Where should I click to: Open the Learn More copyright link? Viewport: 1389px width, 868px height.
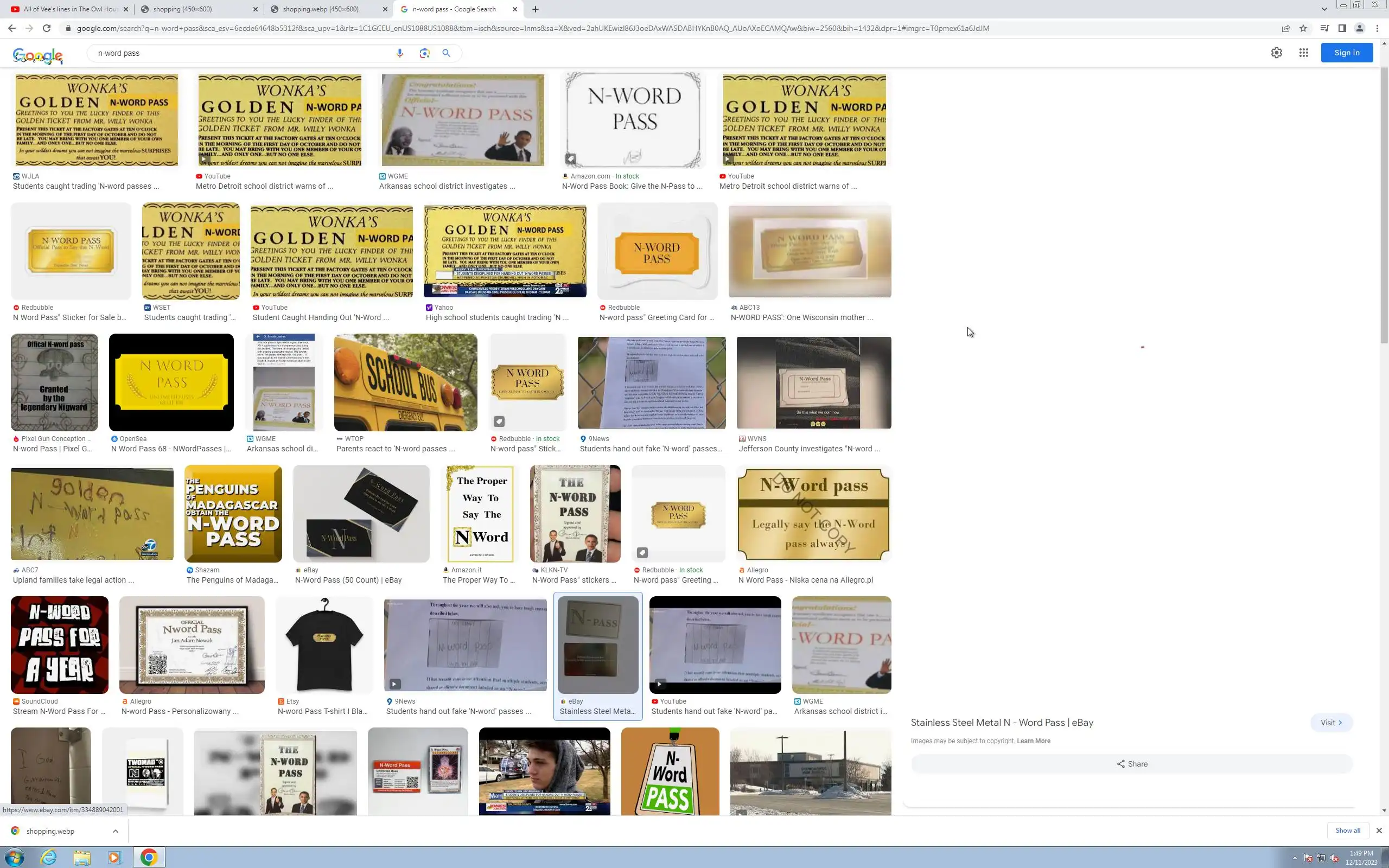[1033, 741]
